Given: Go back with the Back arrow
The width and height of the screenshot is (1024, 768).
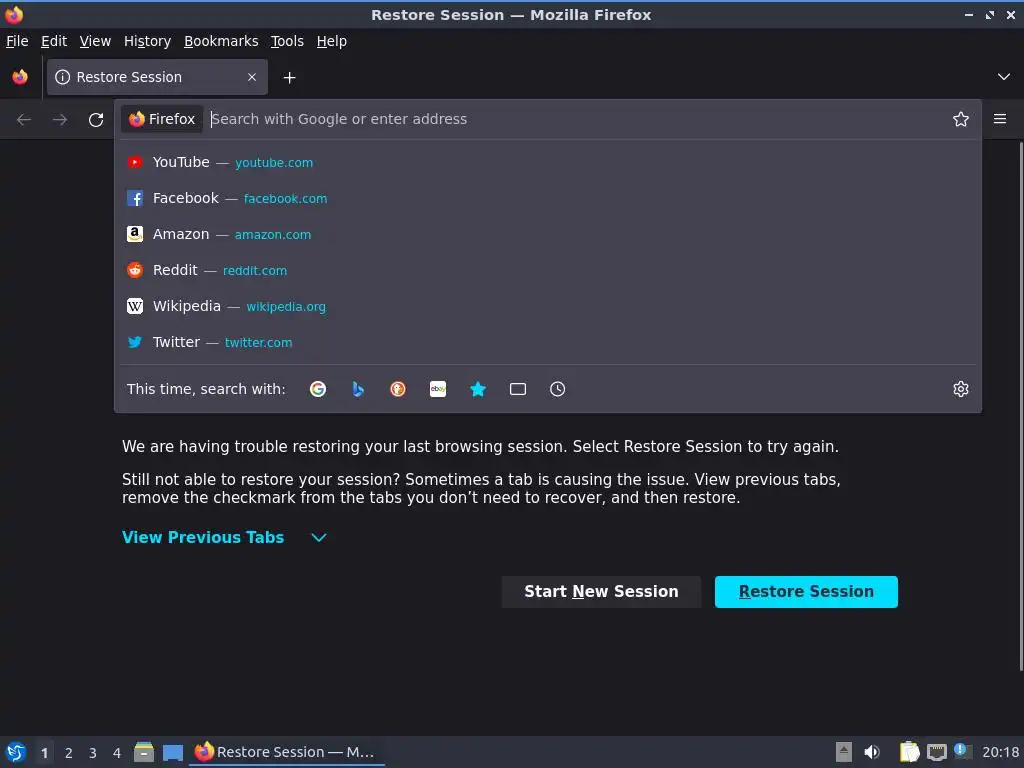Looking at the screenshot, I should [x=24, y=120].
